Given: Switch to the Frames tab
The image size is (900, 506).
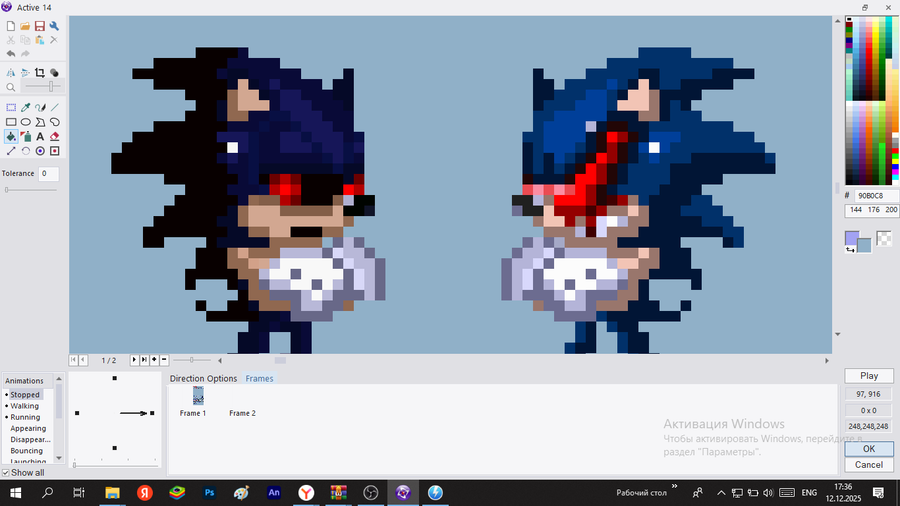Looking at the screenshot, I should click(x=259, y=379).
